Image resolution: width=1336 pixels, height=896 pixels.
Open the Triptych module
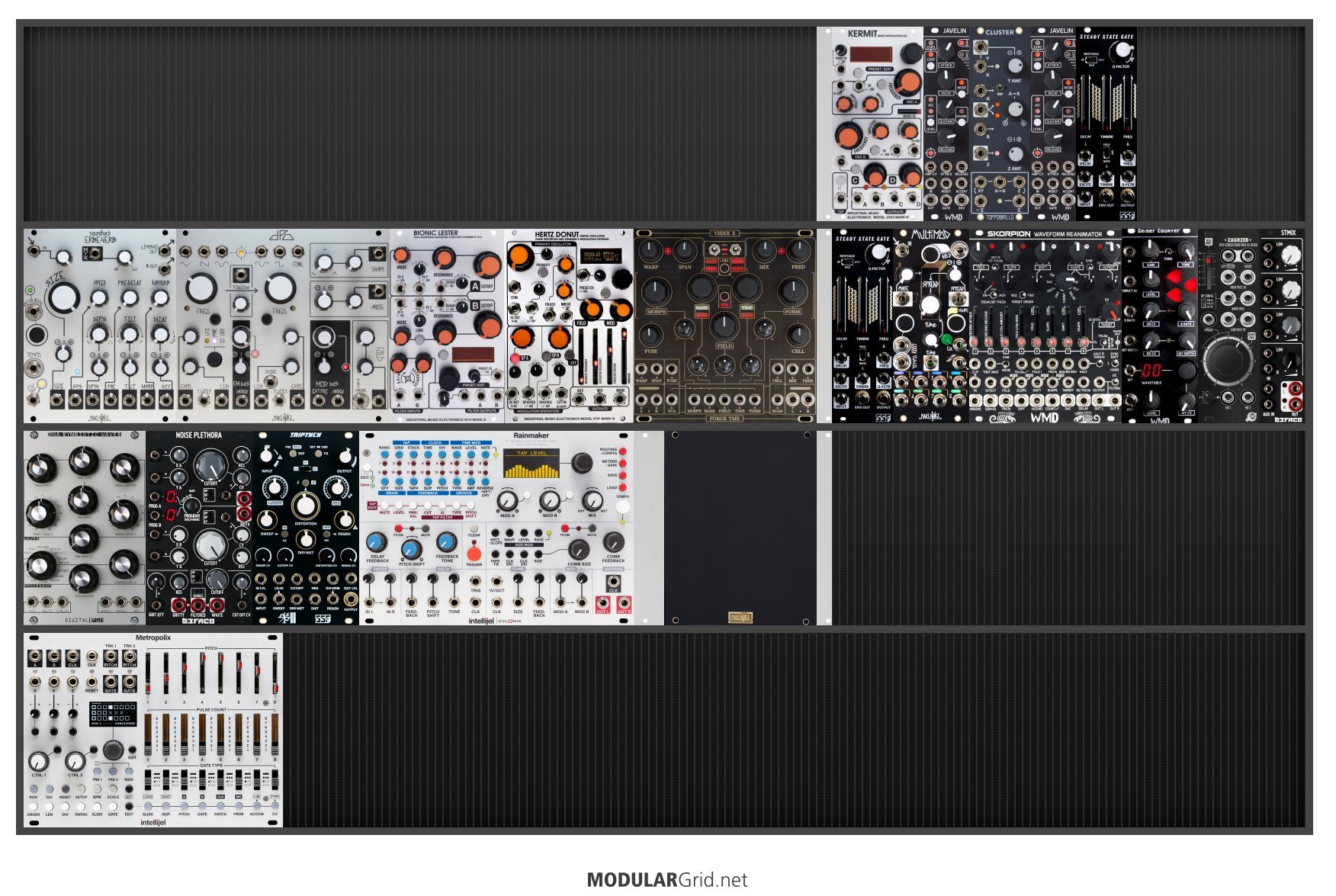(x=306, y=528)
